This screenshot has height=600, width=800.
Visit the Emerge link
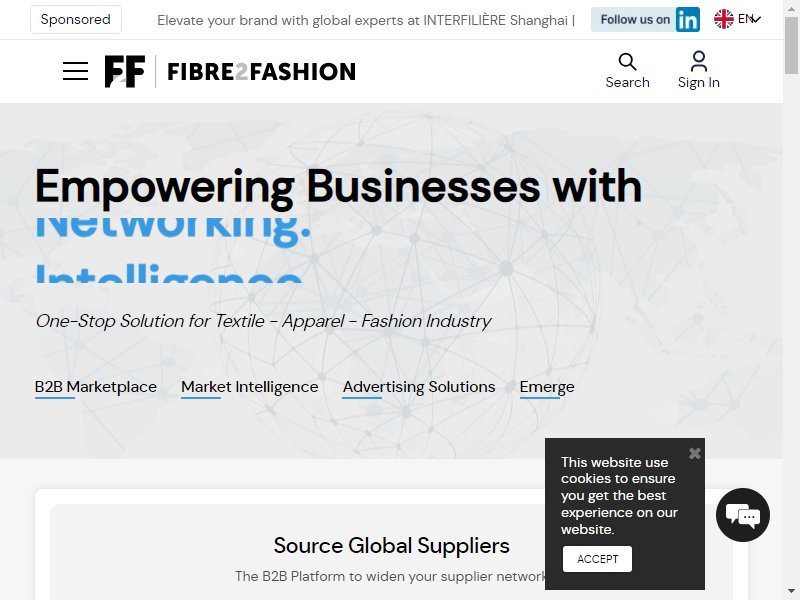click(x=547, y=387)
